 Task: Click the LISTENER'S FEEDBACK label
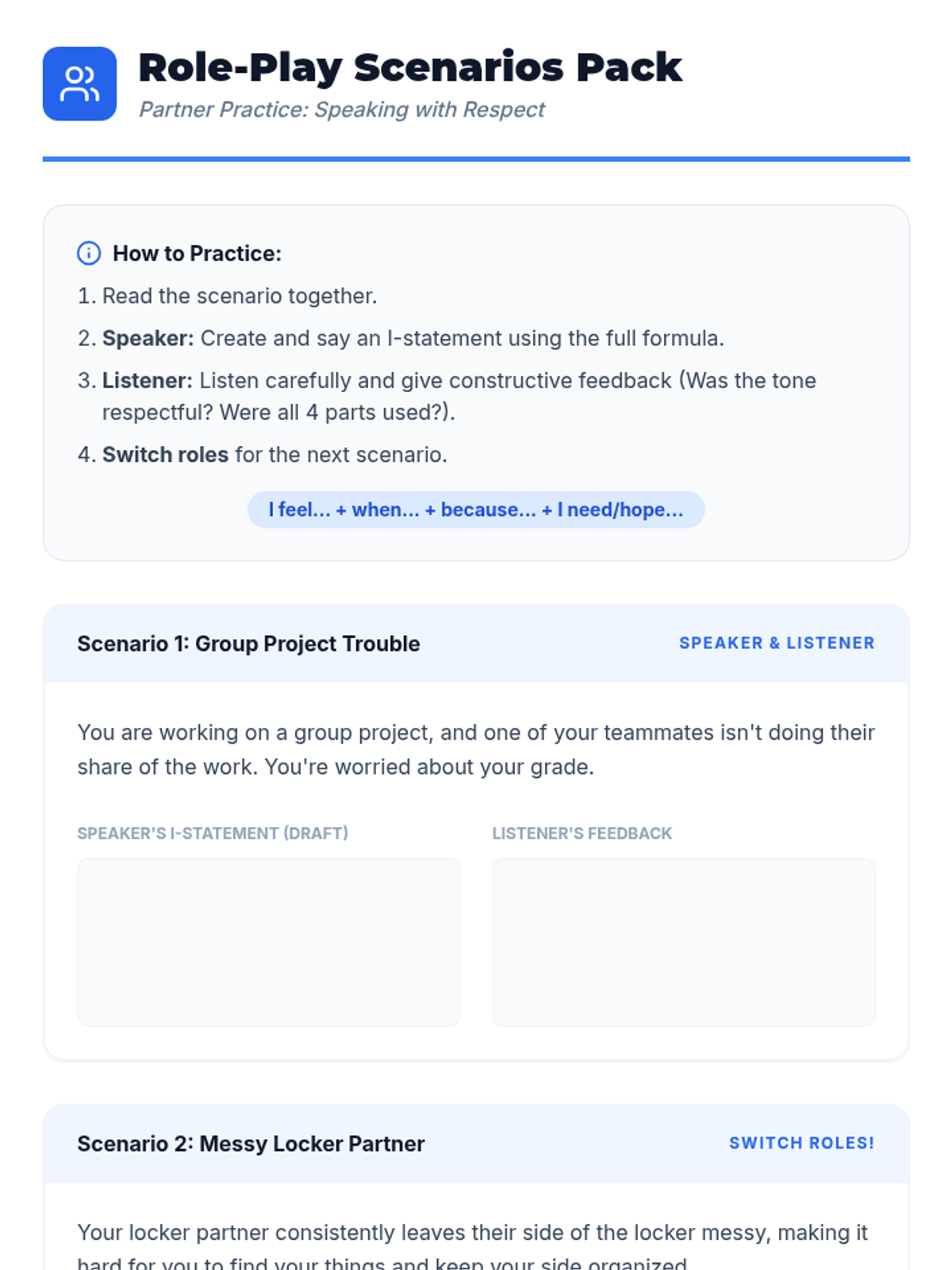(582, 833)
